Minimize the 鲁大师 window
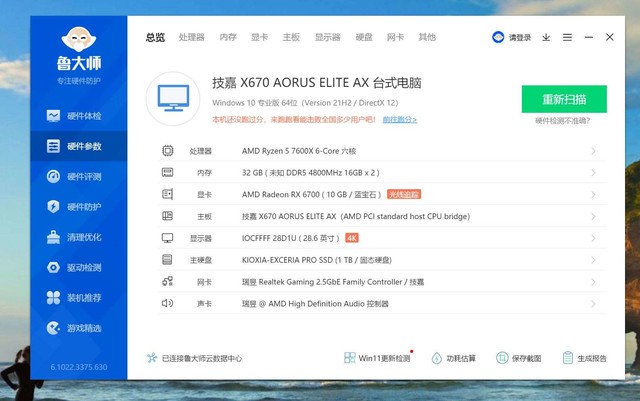This screenshot has width=640, height=401. point(589,37)
